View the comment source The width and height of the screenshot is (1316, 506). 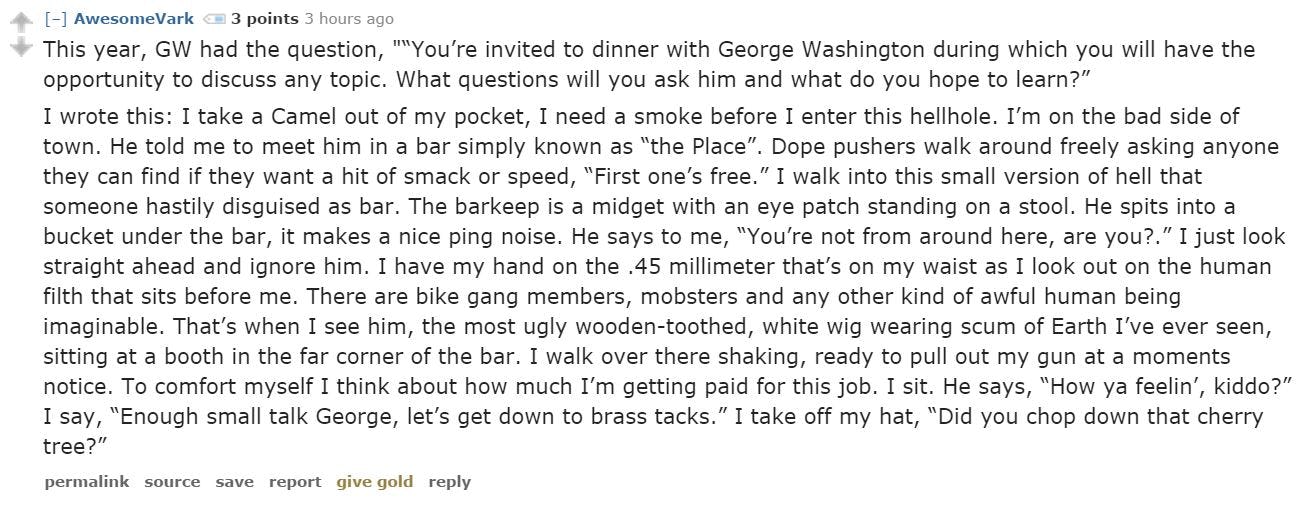coord(172,482)
